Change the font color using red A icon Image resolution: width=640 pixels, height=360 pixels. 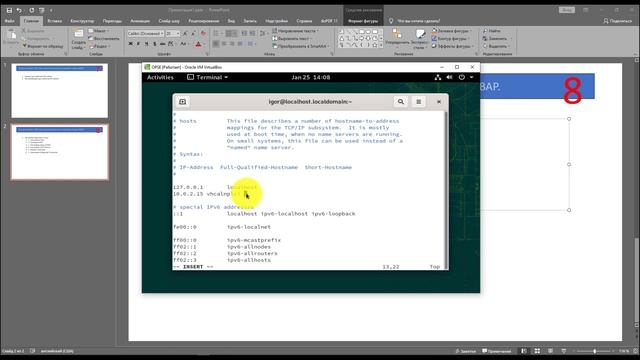pos(198,44)
